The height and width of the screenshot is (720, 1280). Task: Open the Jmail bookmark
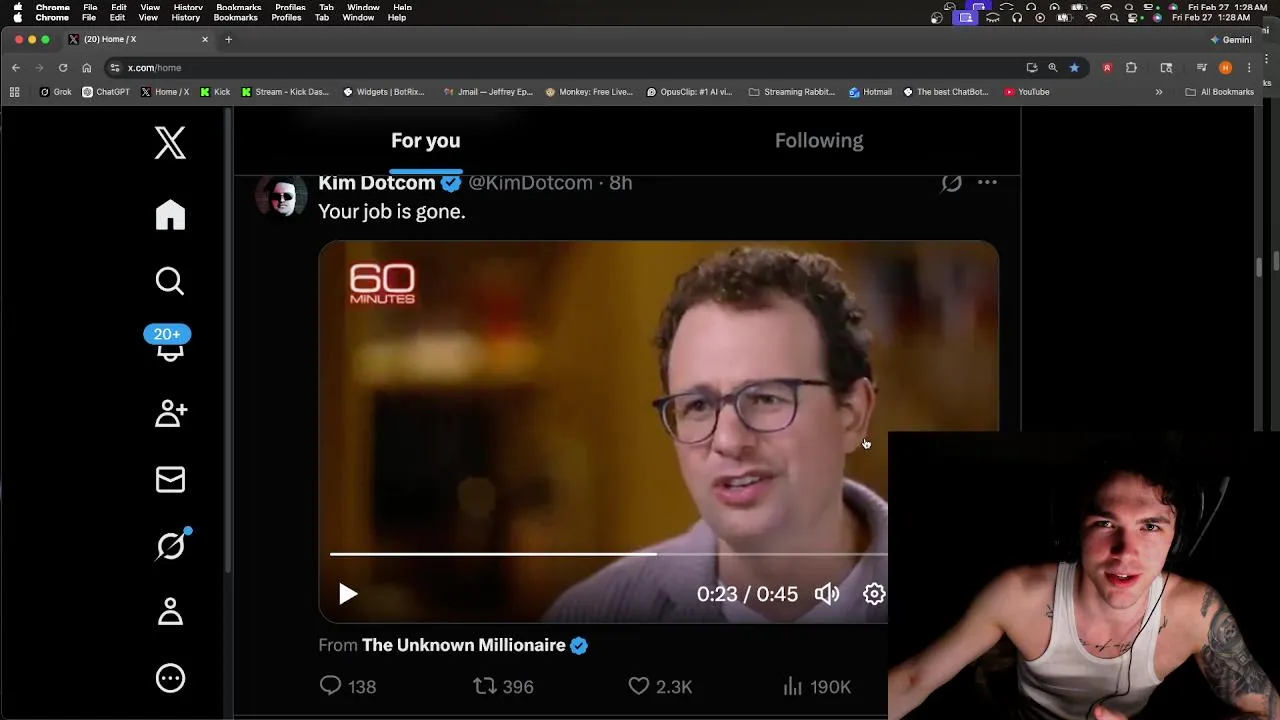coord(488,92)
